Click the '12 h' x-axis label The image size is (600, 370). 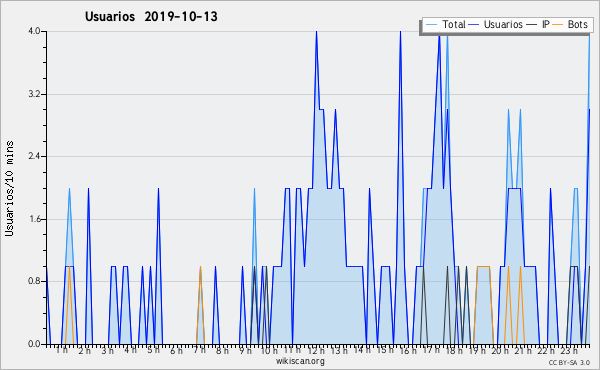316,350
